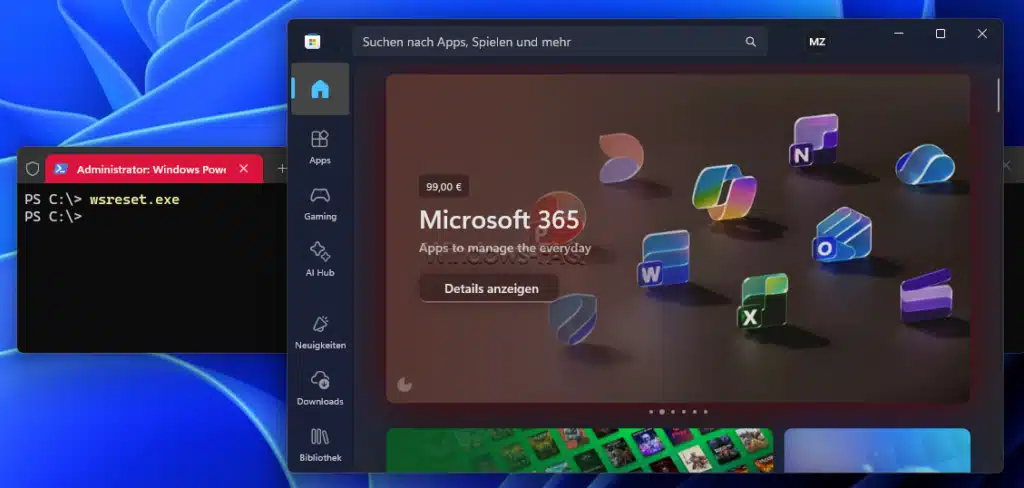Show Neuigkeiten in the Store sidebar

320,333
